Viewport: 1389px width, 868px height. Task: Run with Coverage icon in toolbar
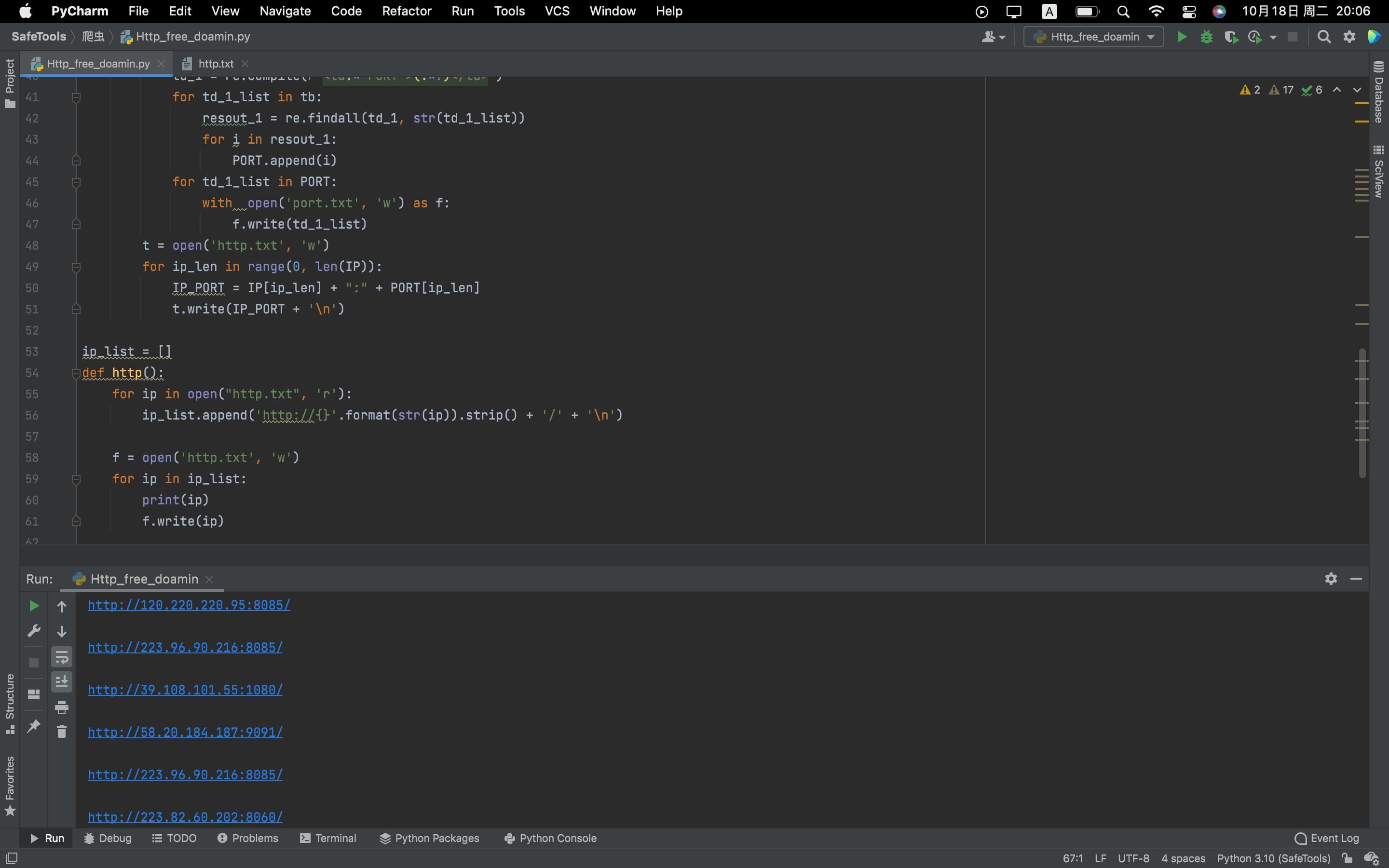point(1230,37)
